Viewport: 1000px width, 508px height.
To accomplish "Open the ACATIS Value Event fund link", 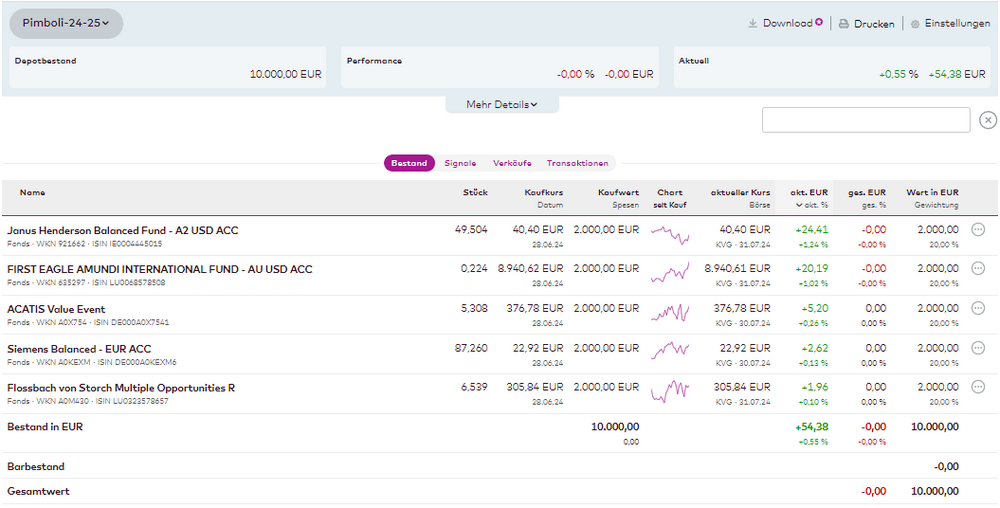I will coord(60,309).
